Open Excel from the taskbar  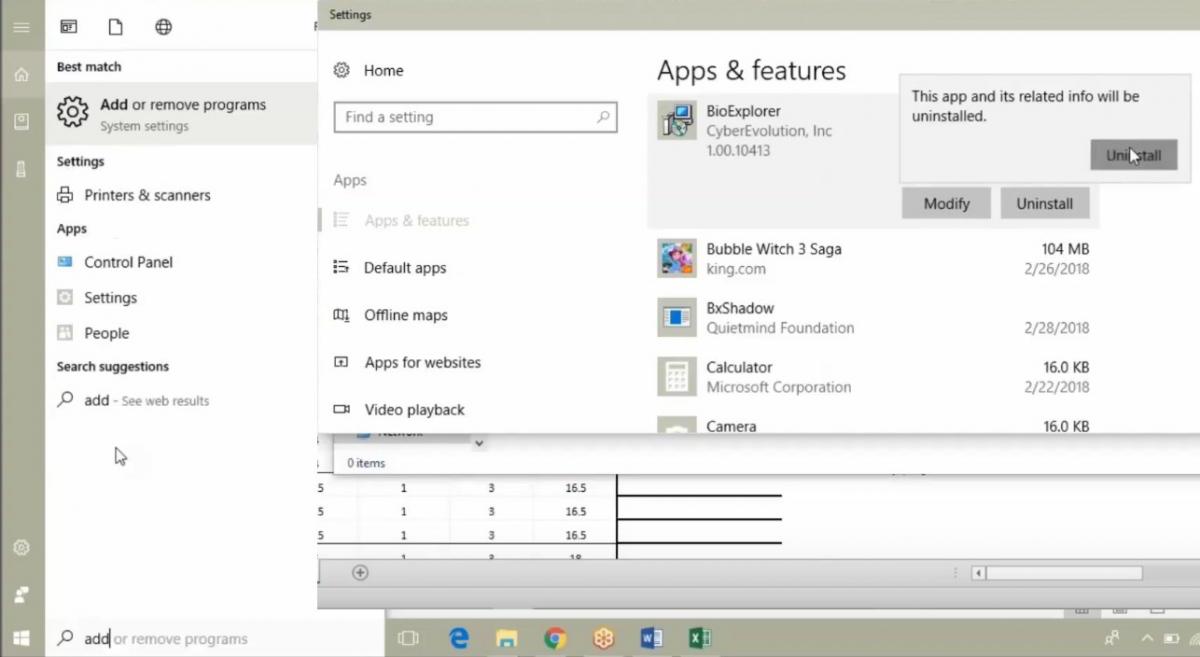[699, 638]
